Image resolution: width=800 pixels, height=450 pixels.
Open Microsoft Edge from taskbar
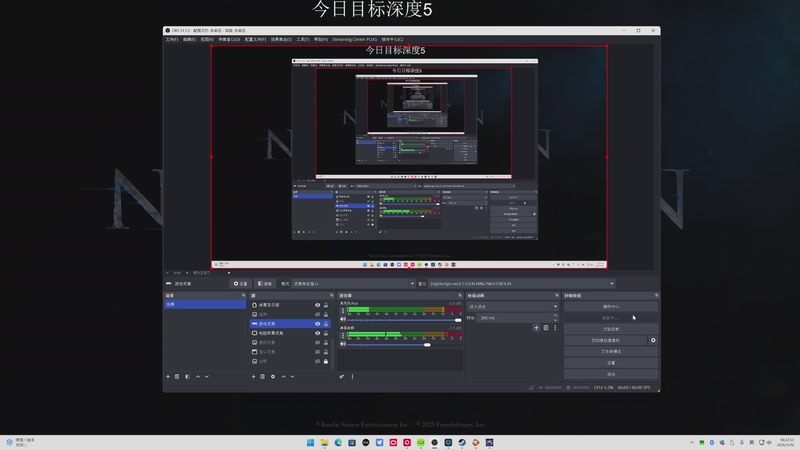(x=338, y=442)
